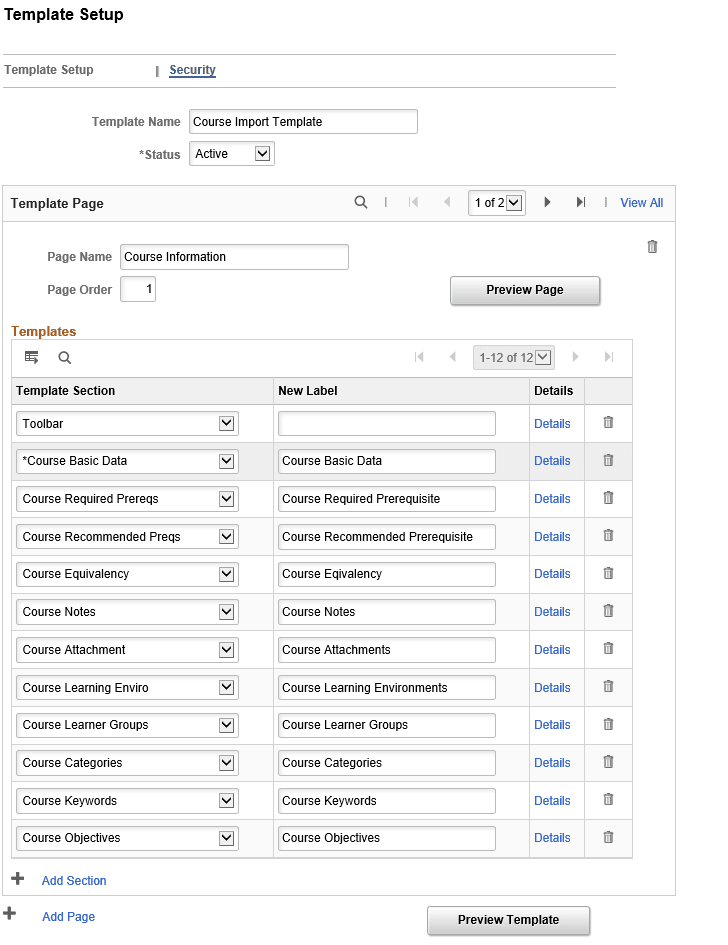Click inside the Template Name input field

click(x=302, y=121)
